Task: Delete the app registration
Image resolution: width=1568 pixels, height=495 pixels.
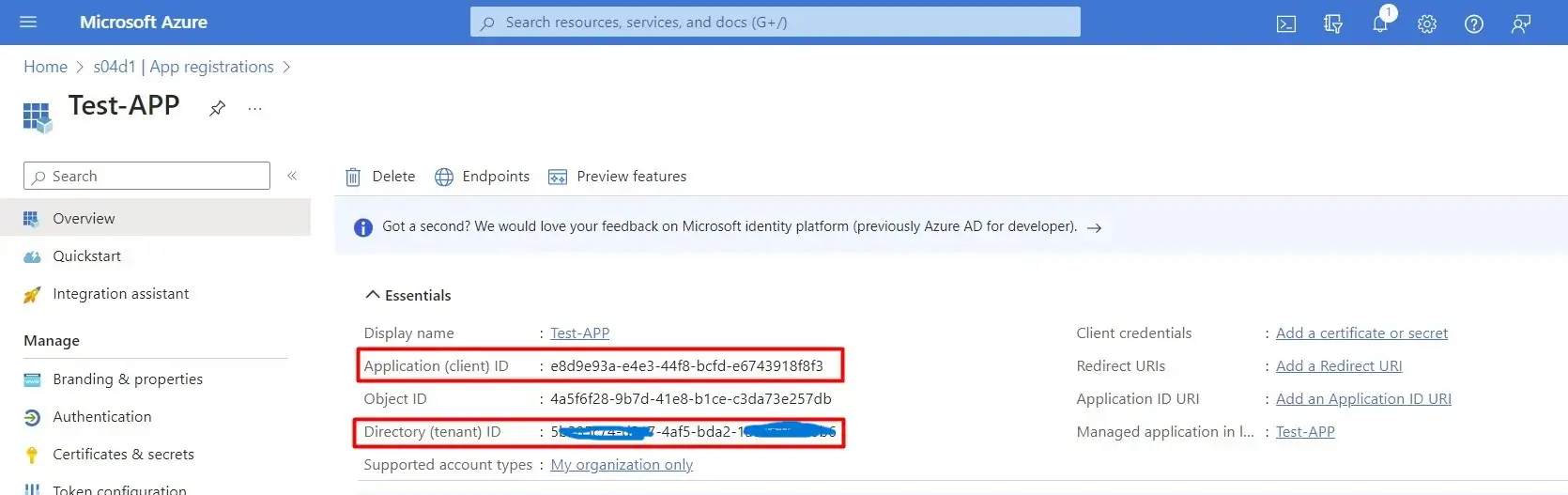Action: (380, 177)
